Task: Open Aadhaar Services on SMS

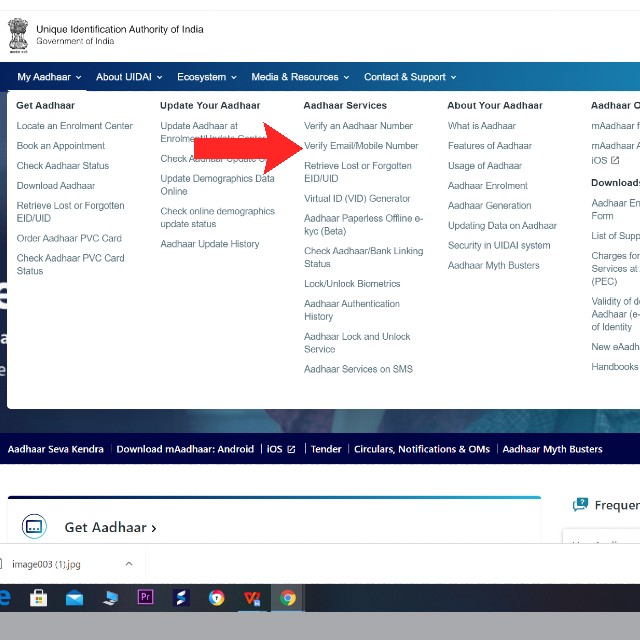Action: pos(358,369)
